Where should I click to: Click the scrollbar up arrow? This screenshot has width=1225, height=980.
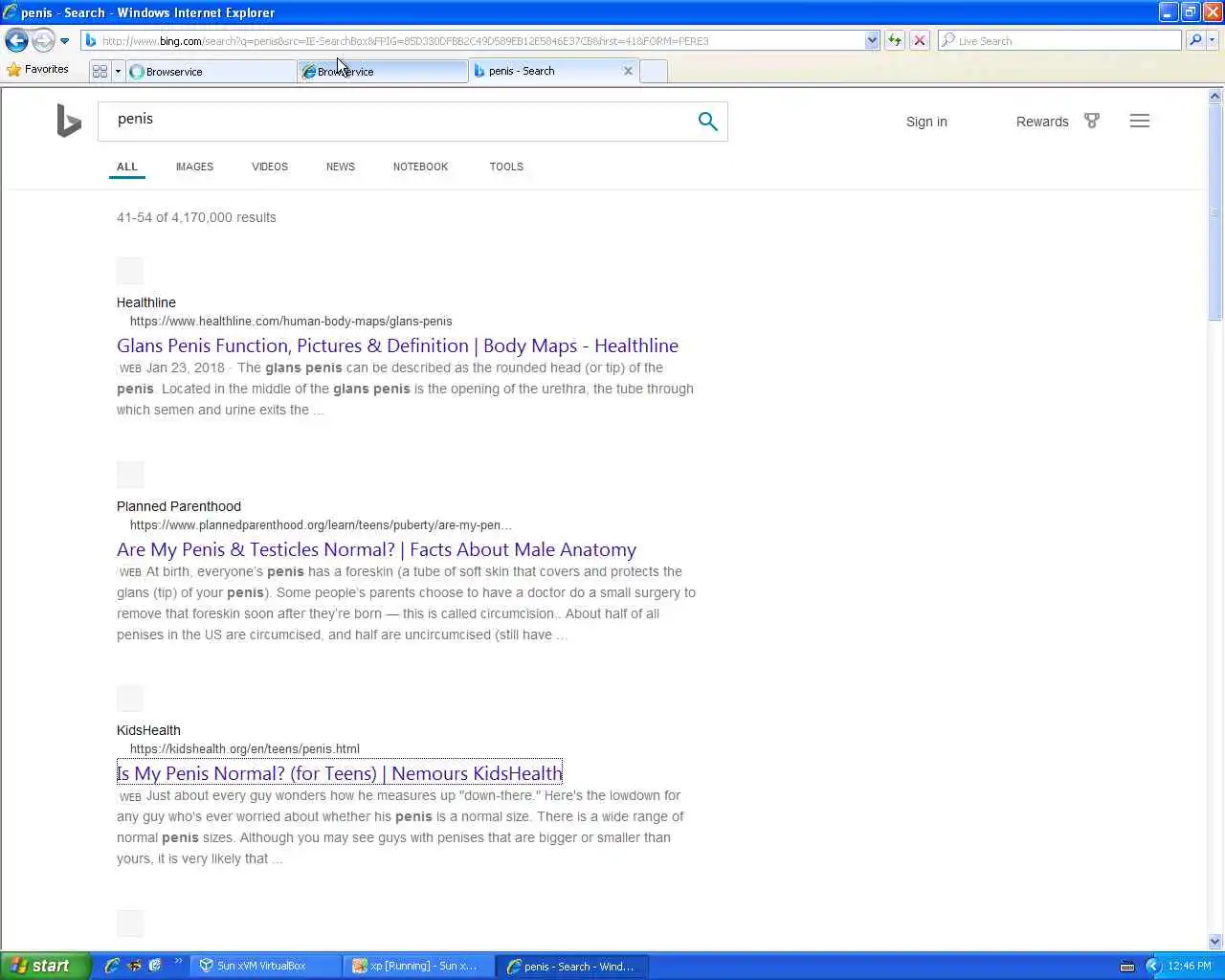coord(1215,96)
